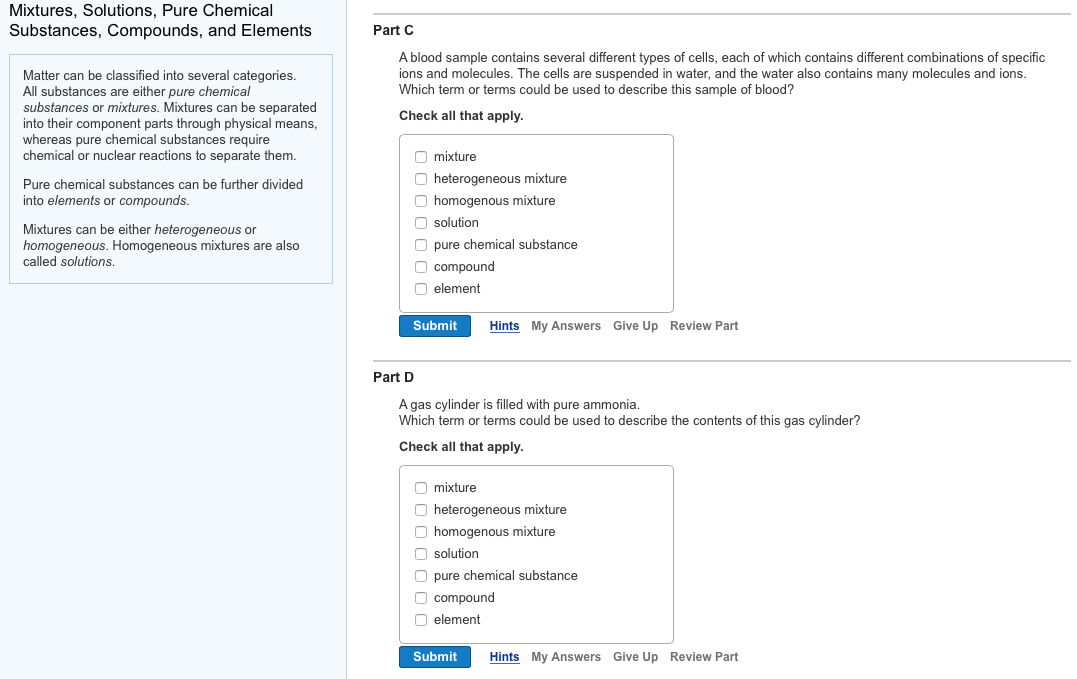Screen dimensions: 1077x679
Task: Submit the answers for Part C
Action: 434,325
